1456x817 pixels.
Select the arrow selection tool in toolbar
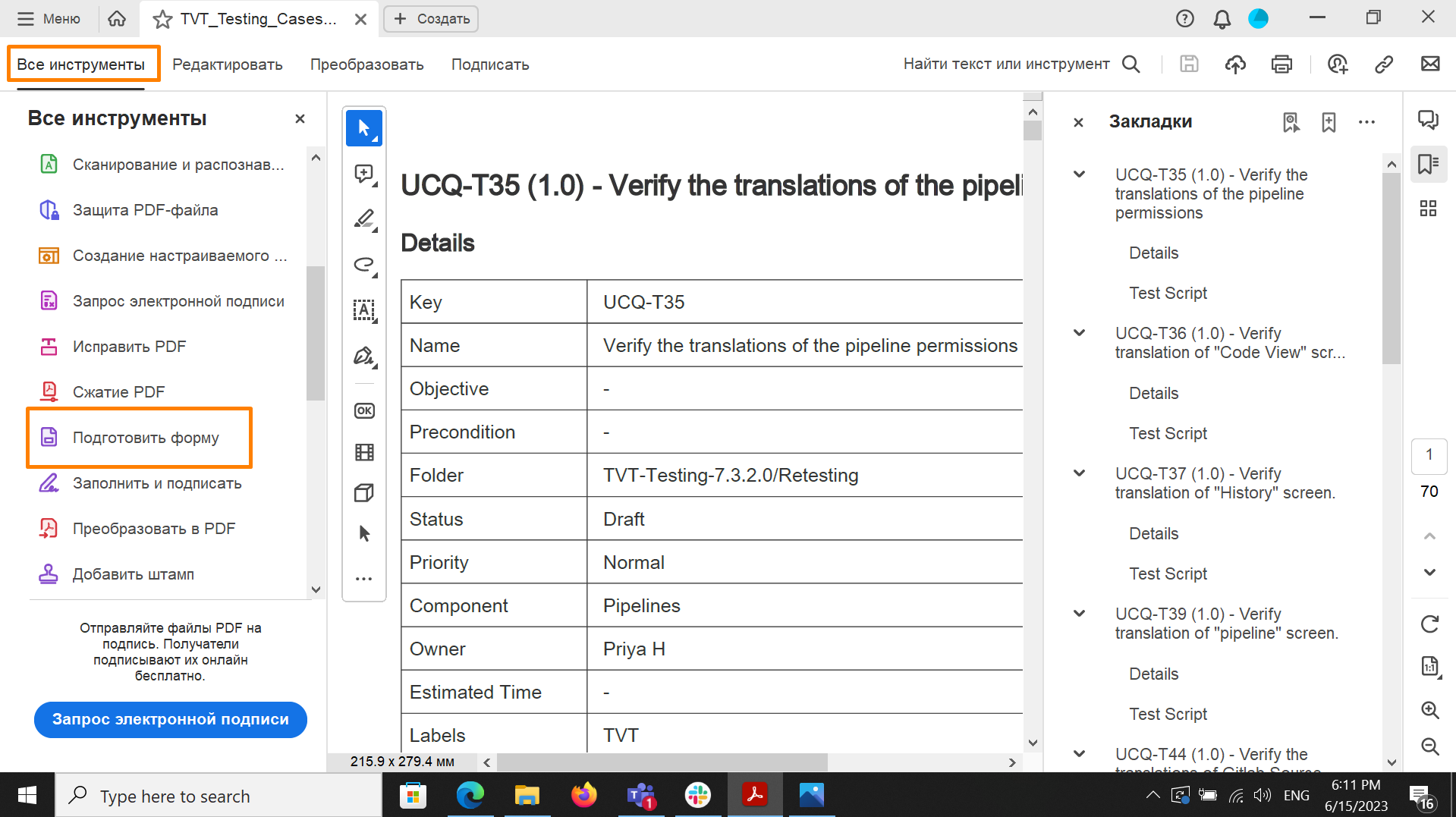pyautogui.click(x=364, y=128)
